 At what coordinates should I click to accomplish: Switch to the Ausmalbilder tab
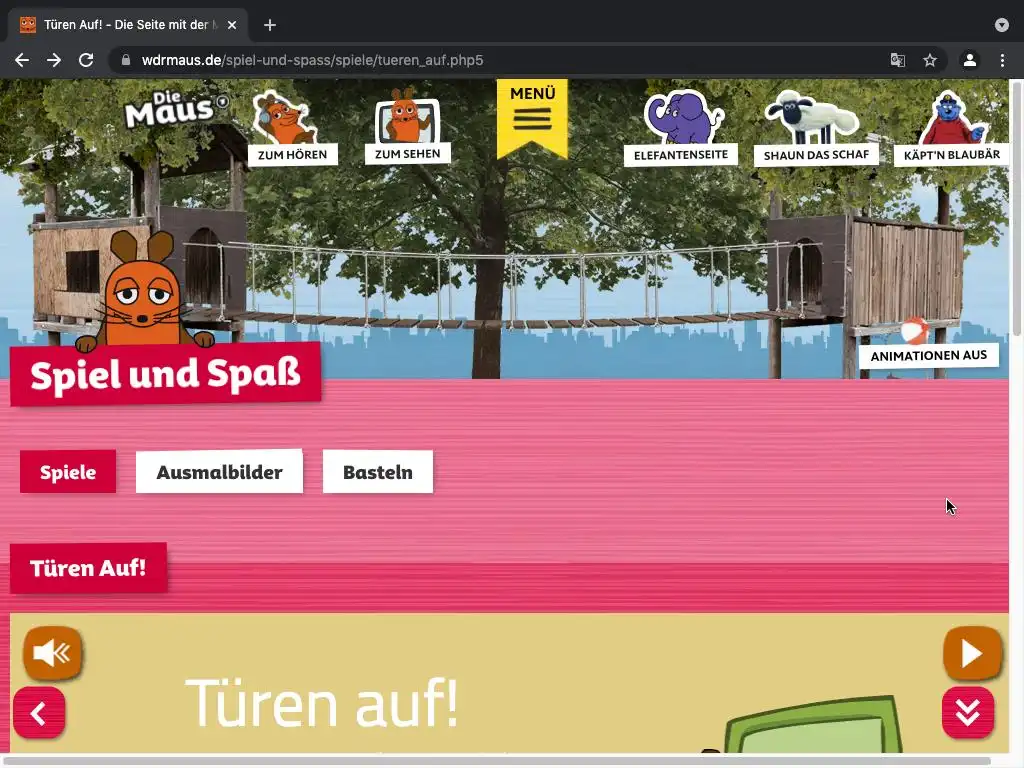(219, 472)
